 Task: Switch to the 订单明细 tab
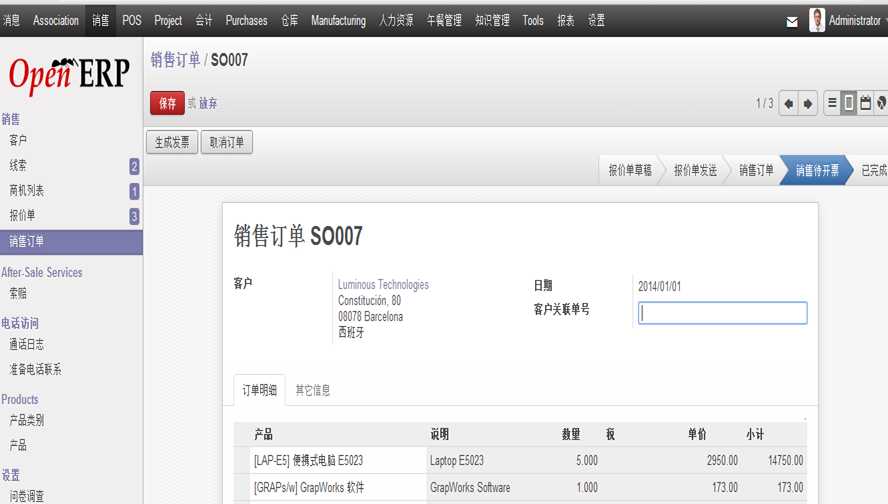(259, 390)
